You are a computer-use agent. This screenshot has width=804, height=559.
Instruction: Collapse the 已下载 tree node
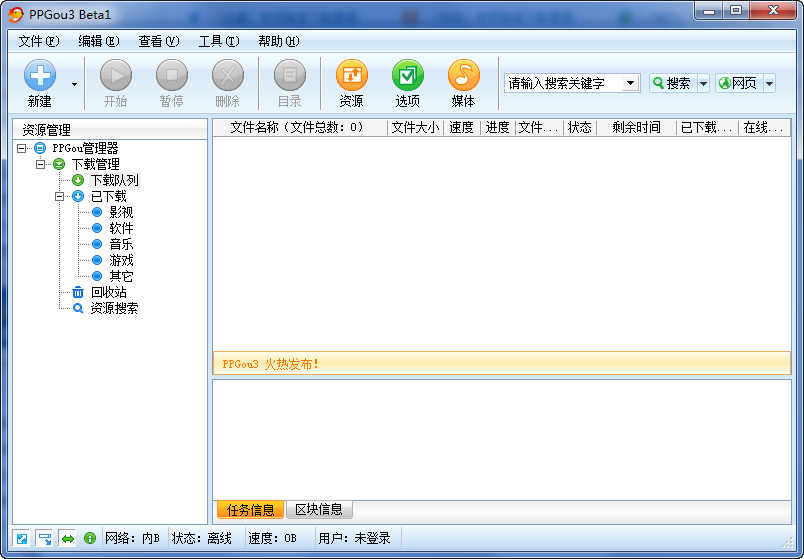tap(59, 196)
